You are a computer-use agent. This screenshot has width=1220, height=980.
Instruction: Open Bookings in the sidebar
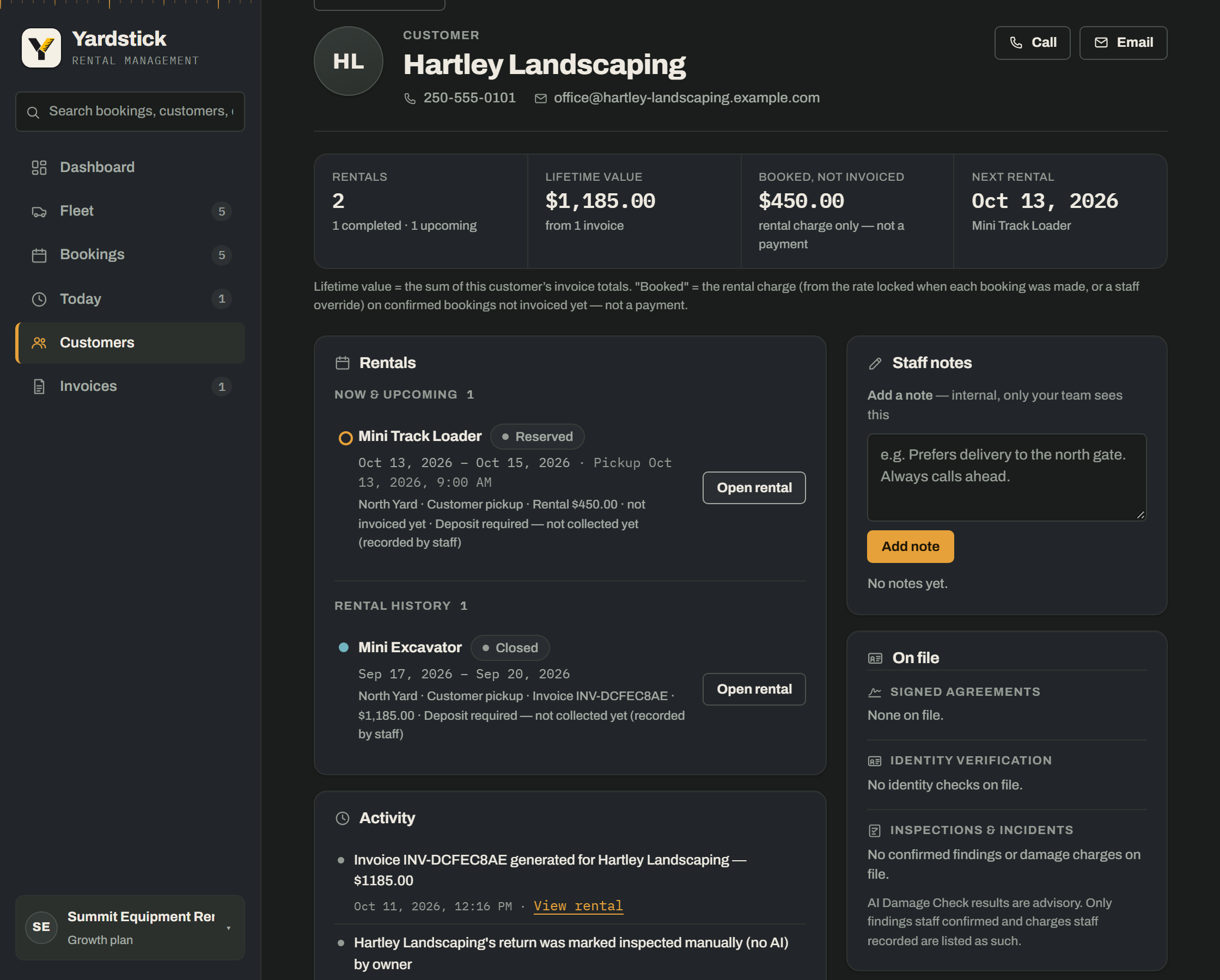coord(130,255)
